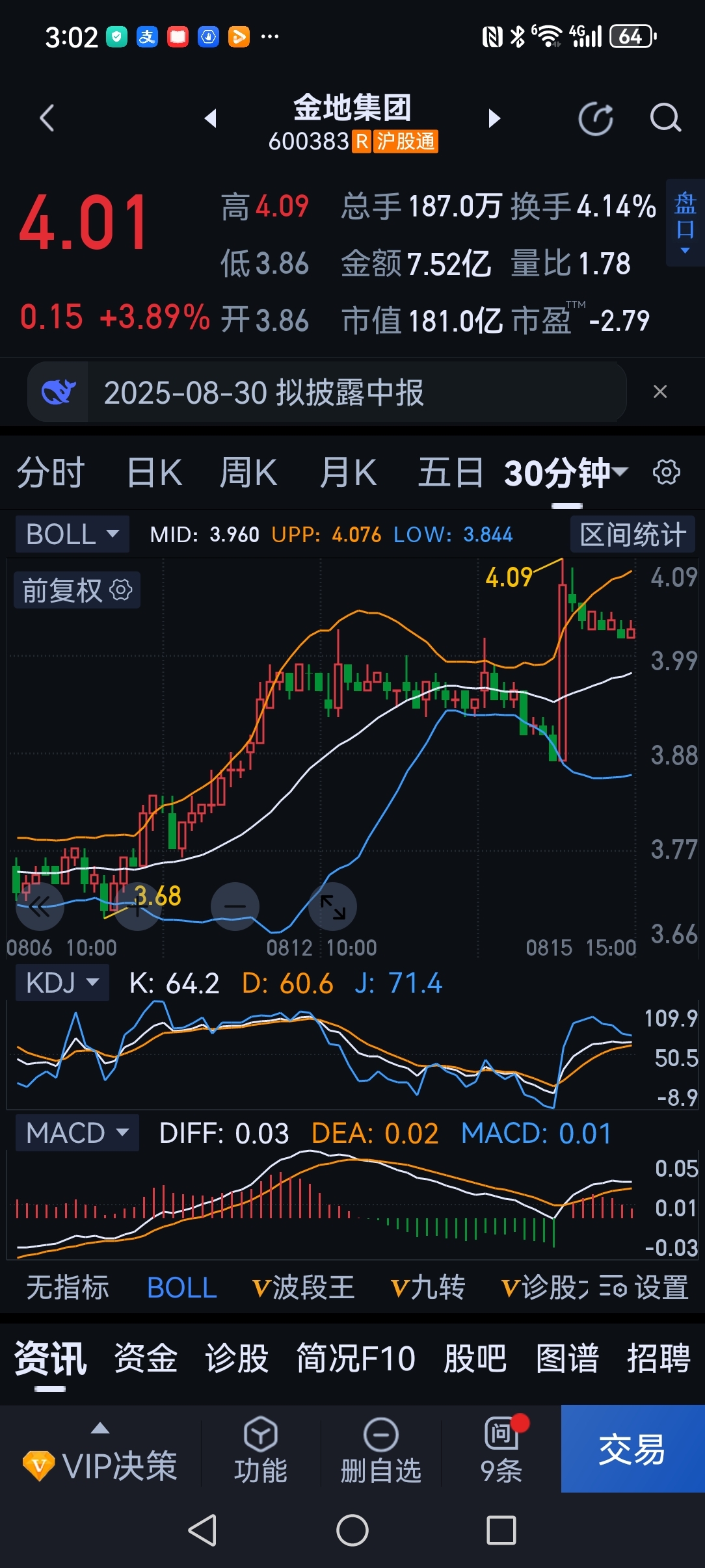705x1568 pixels.
Task: Tap the blue 交易 trade button
Action: [633, 1448]
